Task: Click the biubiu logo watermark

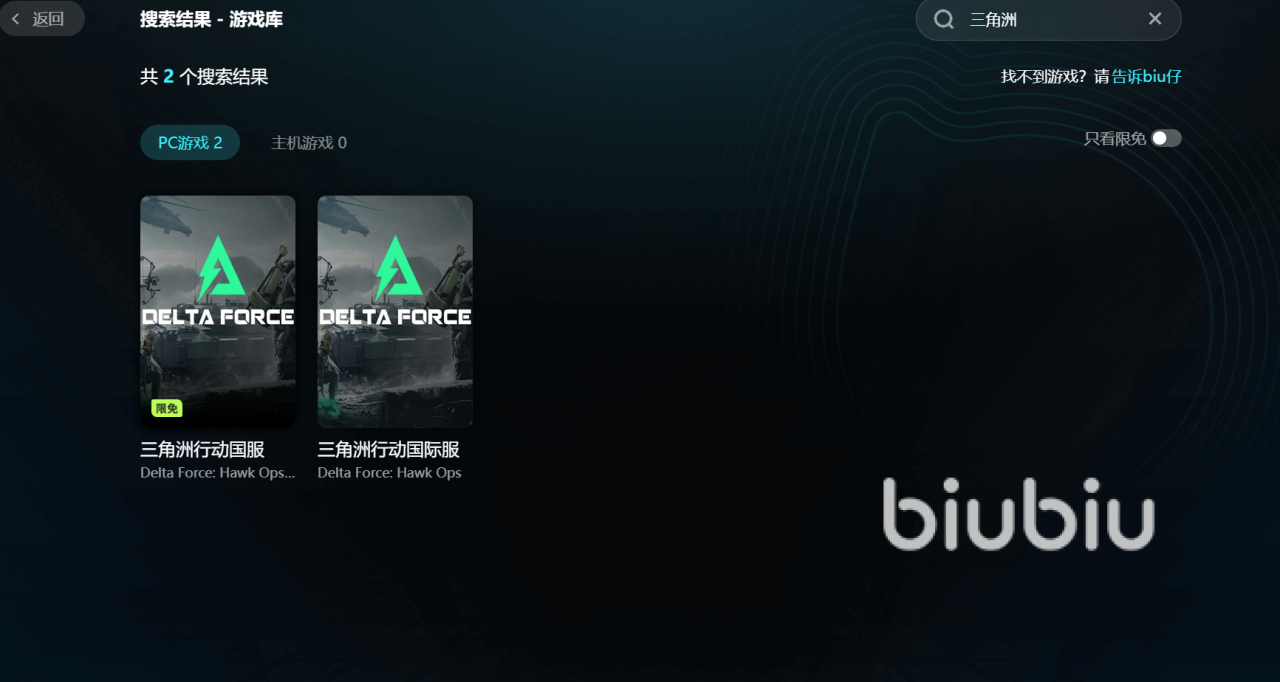Action: (x=1018, y=513)
